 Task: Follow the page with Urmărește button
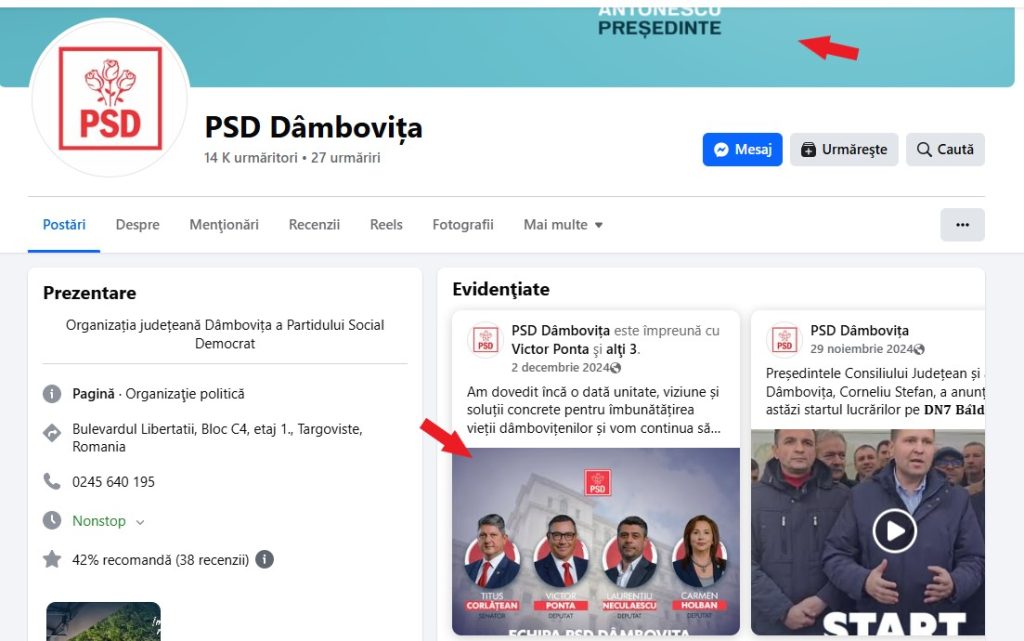pos(844,149)
